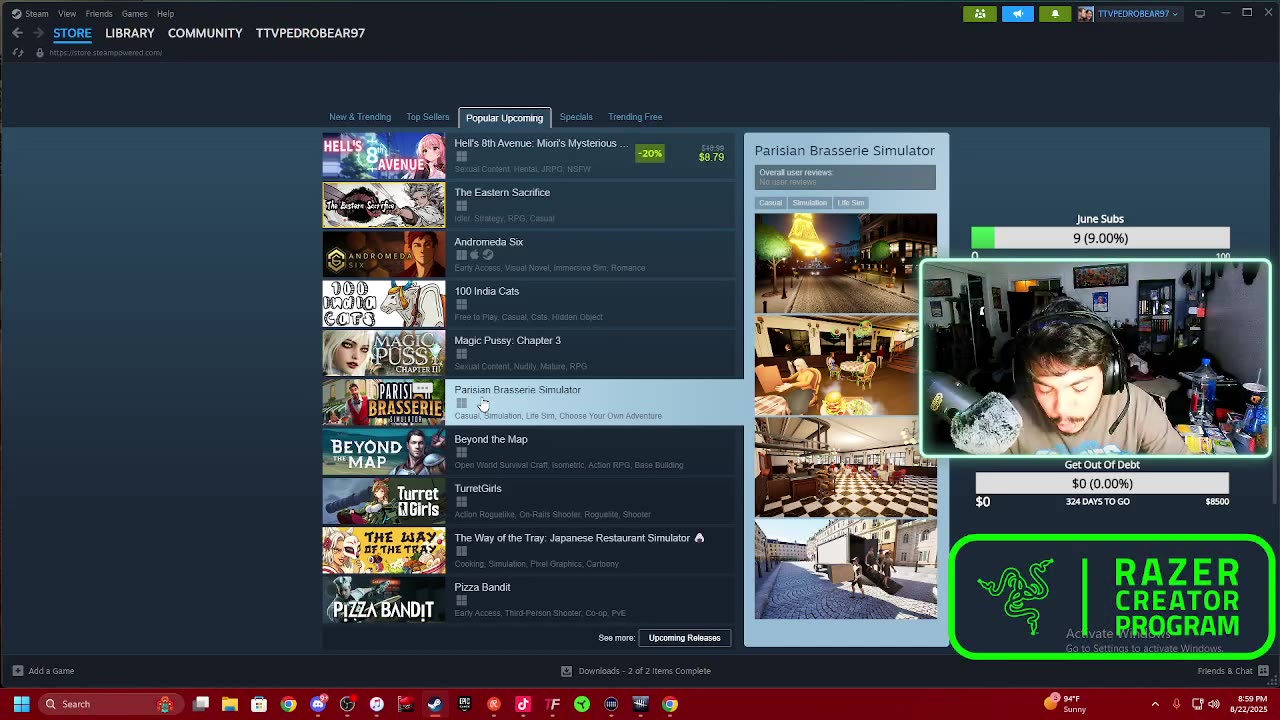Viewport: 1280px width, 720px height.
Task: Click the -20% discount badge
Action: point(651,154)
